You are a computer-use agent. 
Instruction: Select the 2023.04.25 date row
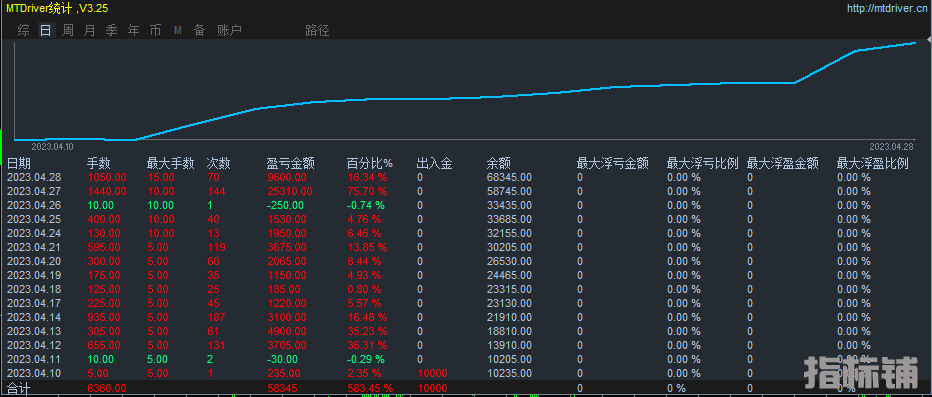click(34, 219)
